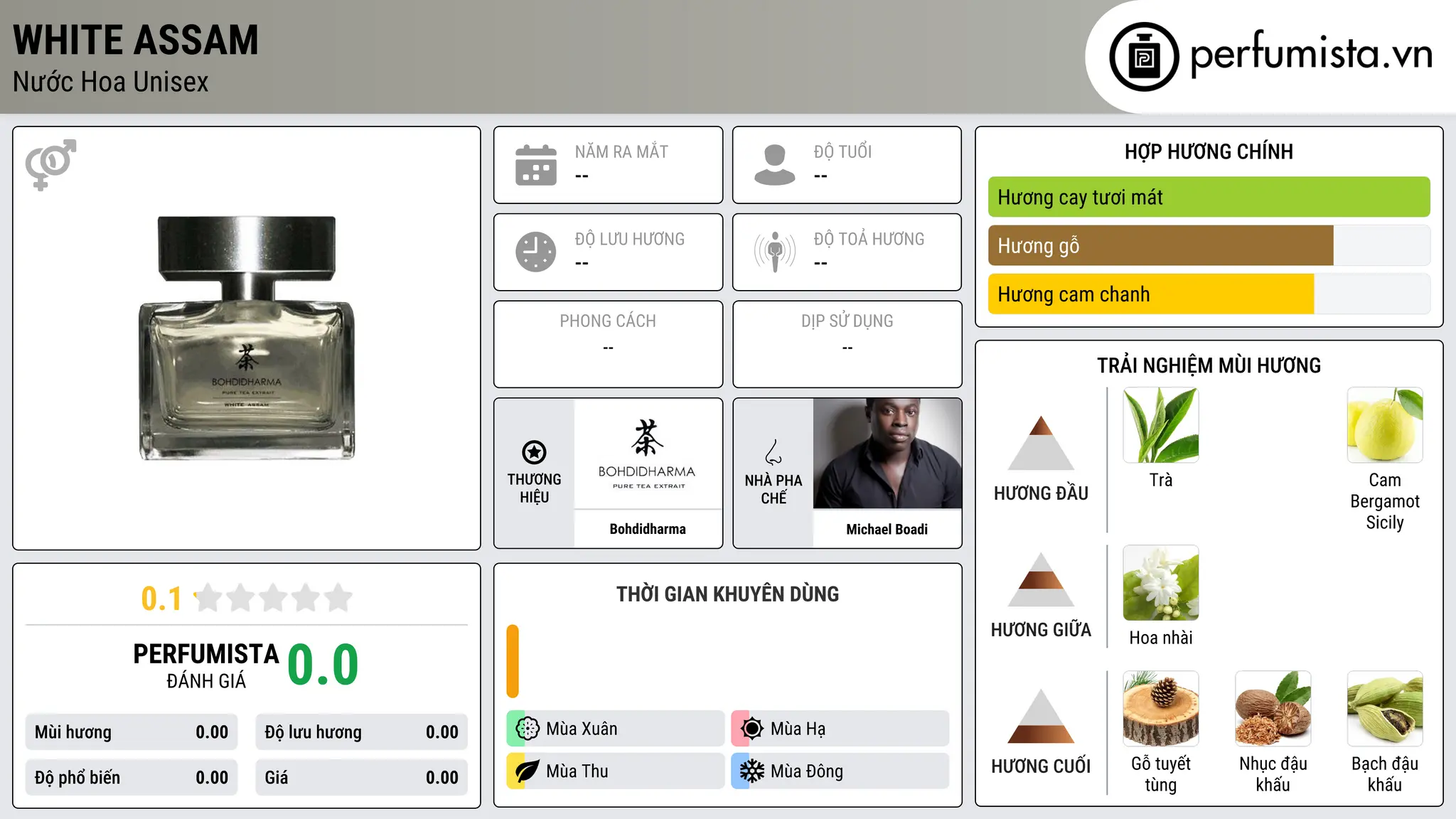The image size is (1456, 819).
Task: Open the Bạch đậu khấu note image
Action: [x=1385, y=709]
